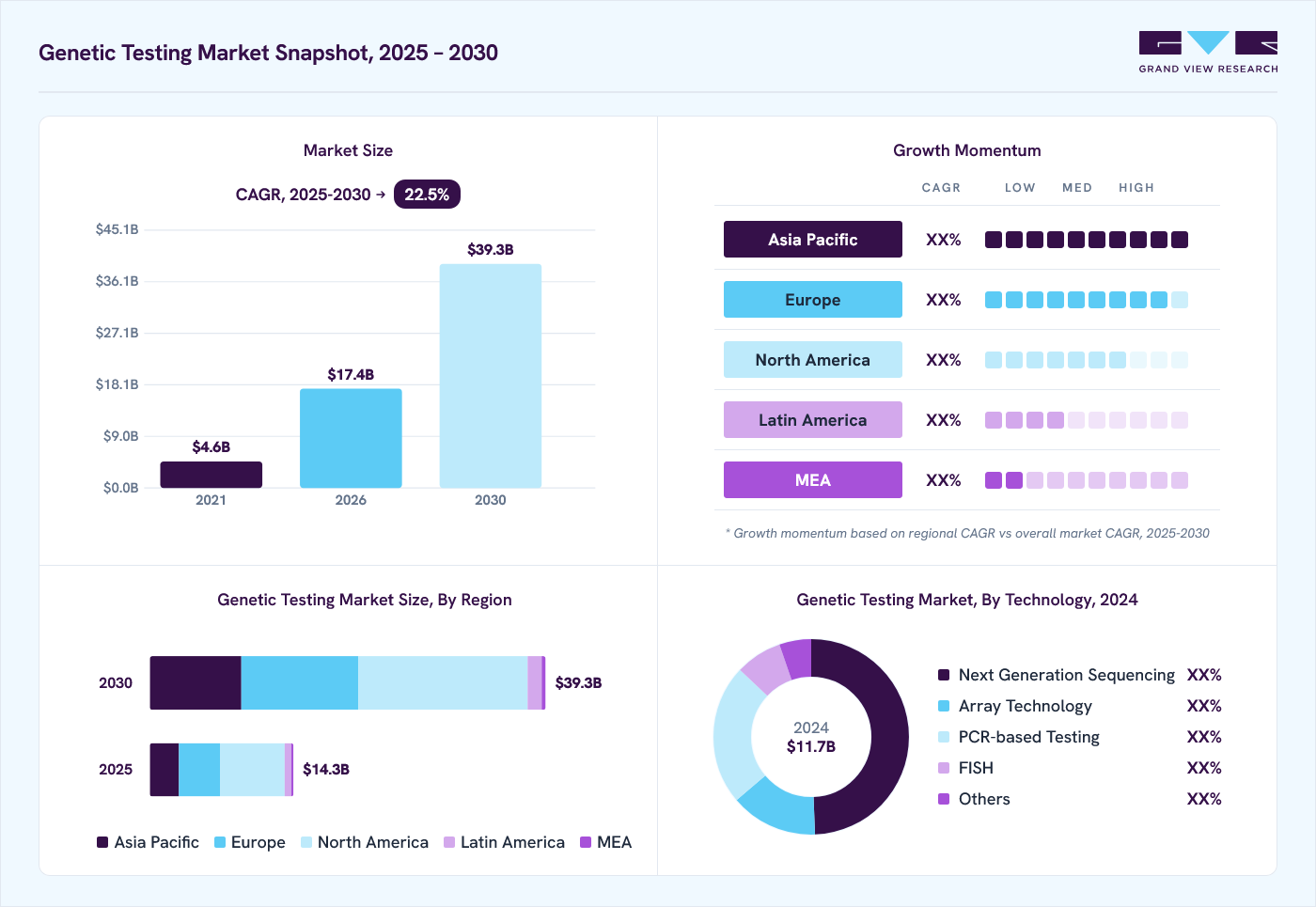
Task: Click the Array Technology legend swatch
Action: point(944,706)
